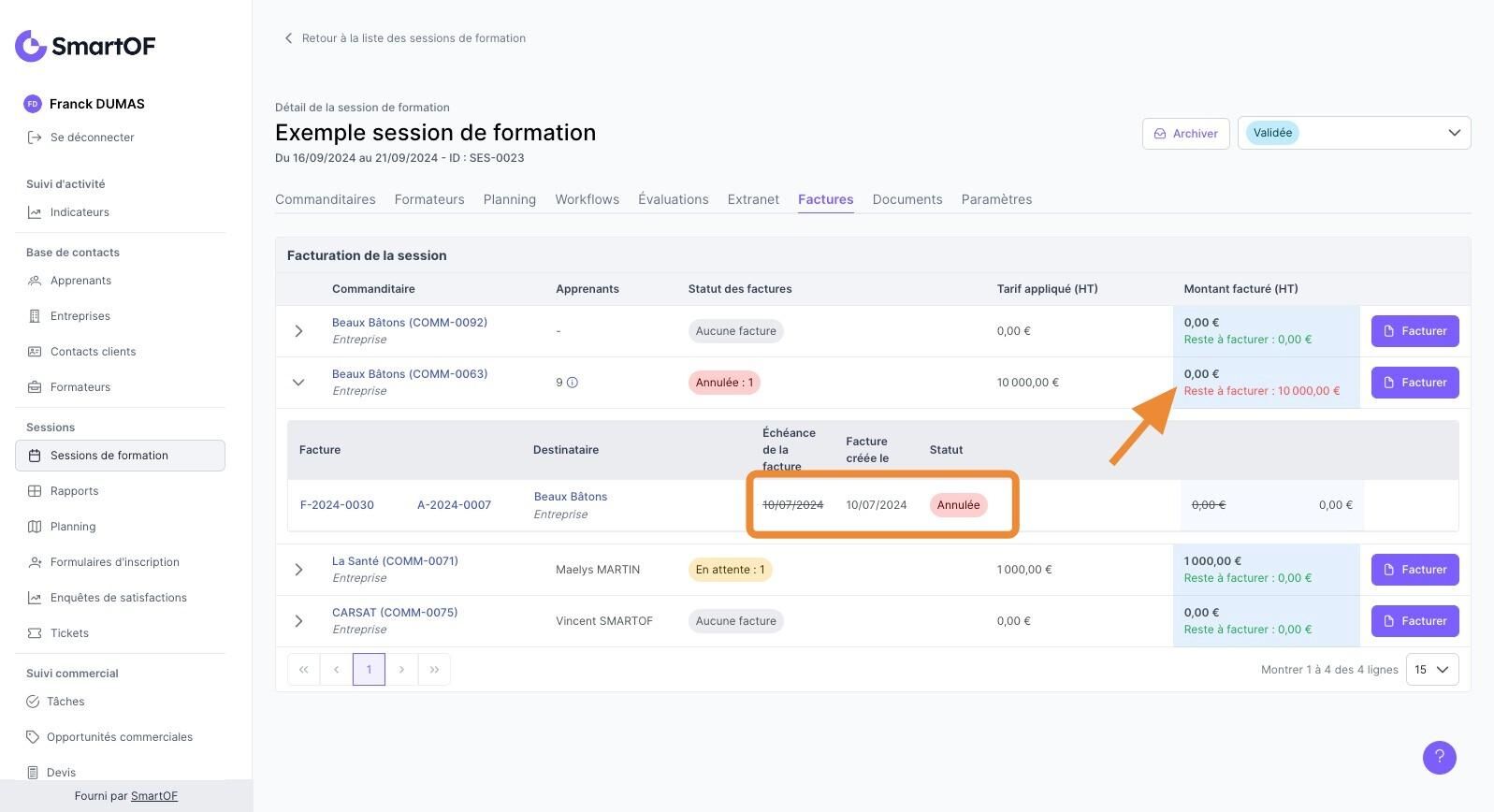Screen dimensions: 1494x812
Task: Click the Apprenants people icon
Action: coord(35,281)
